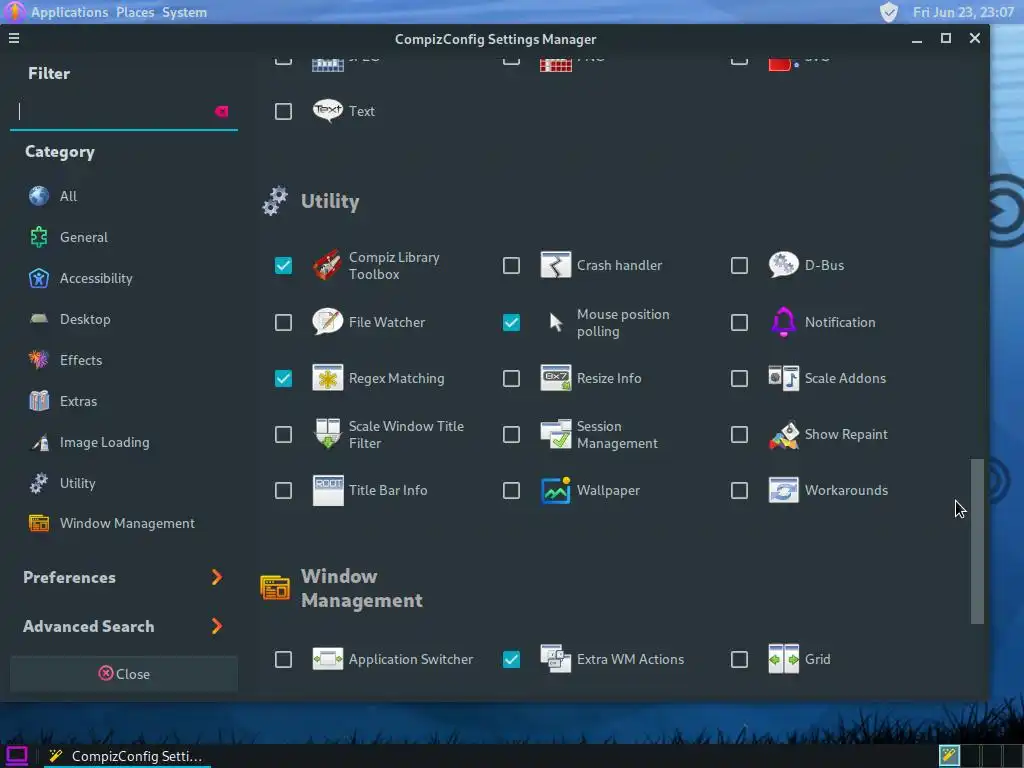Image resolution: width=1024 pixels, height=768 pixels.
Task: Enable the Wallpaper checkbox
Action: 511,490
